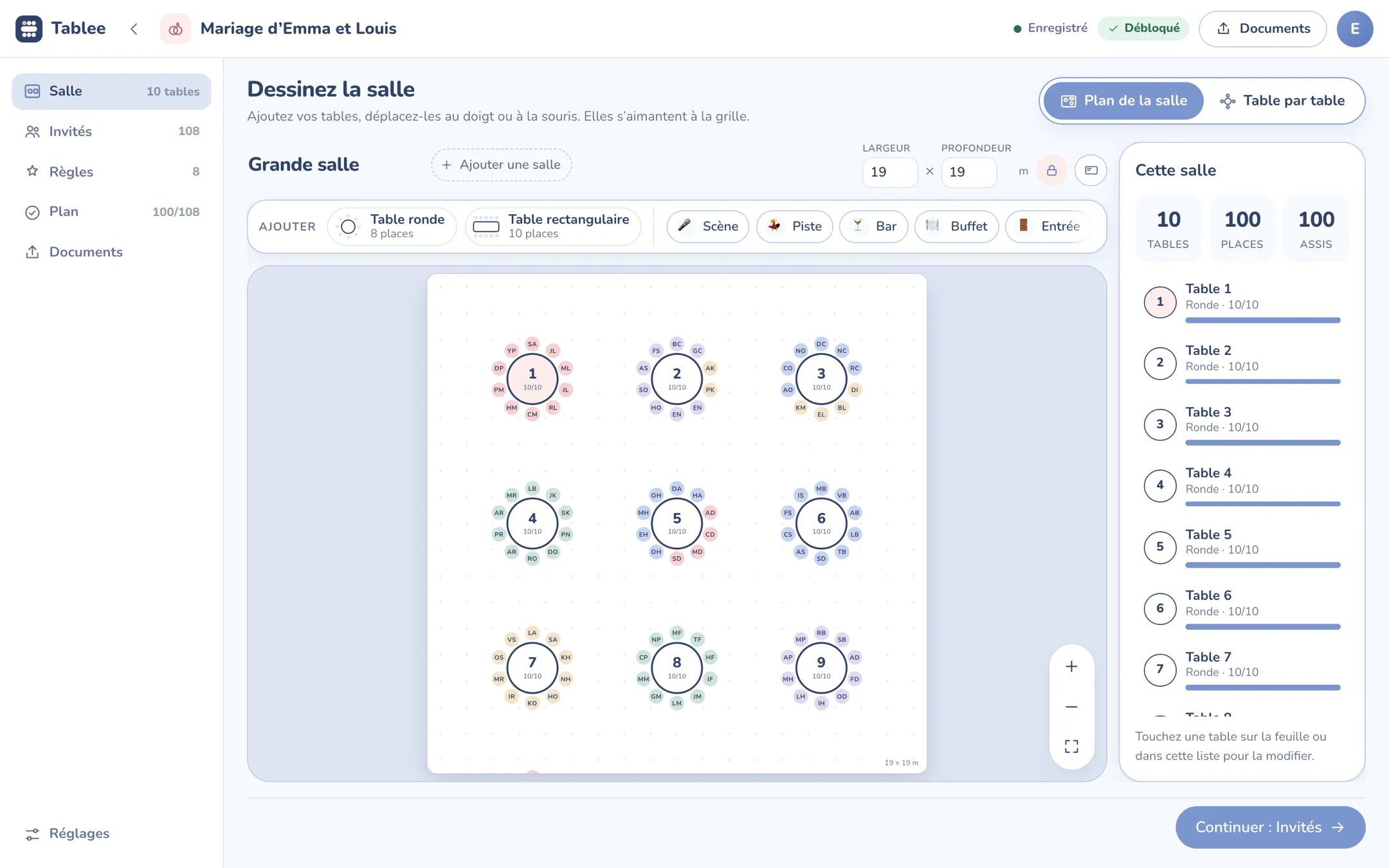
Task: Click the room label display icon
Action: pyautogui.click(x=1091, y=171)
